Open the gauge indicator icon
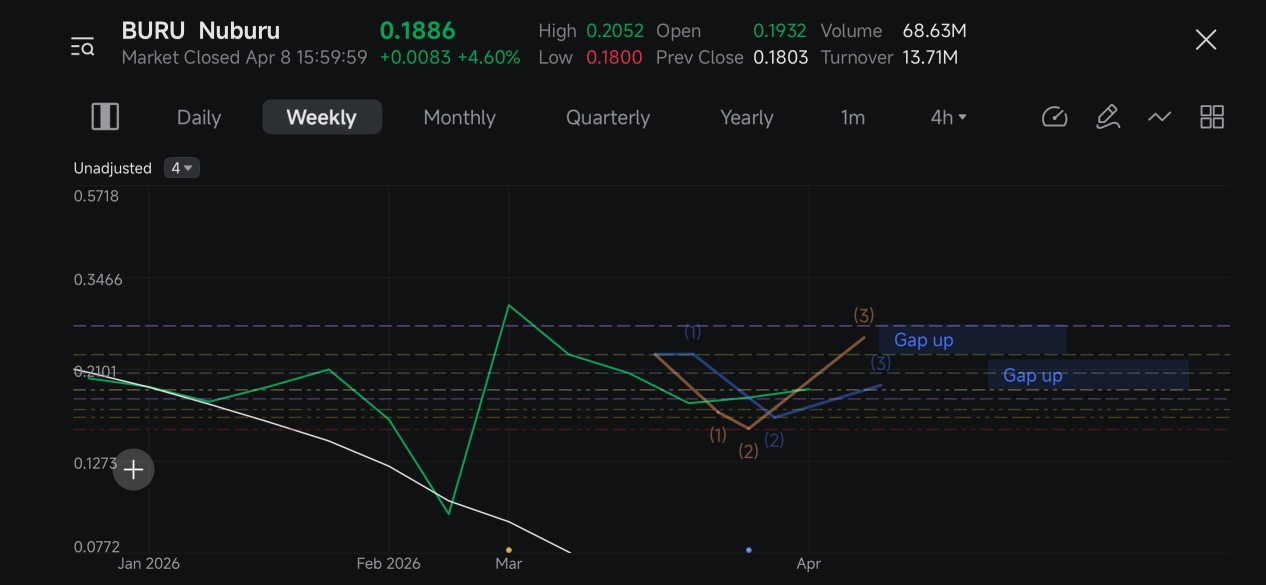The image size is (1266, 585). pyautogui.click(x=1055, y=117)
